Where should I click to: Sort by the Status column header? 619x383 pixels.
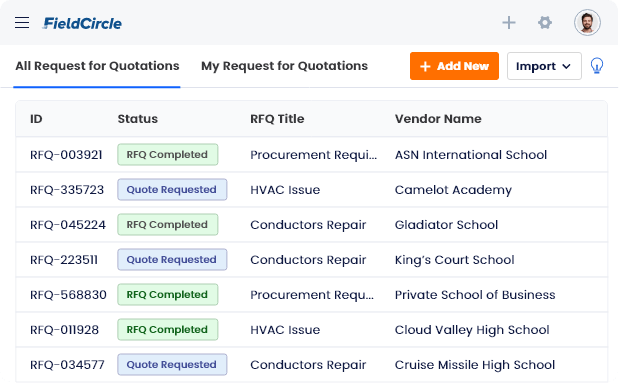click(137, 119)
